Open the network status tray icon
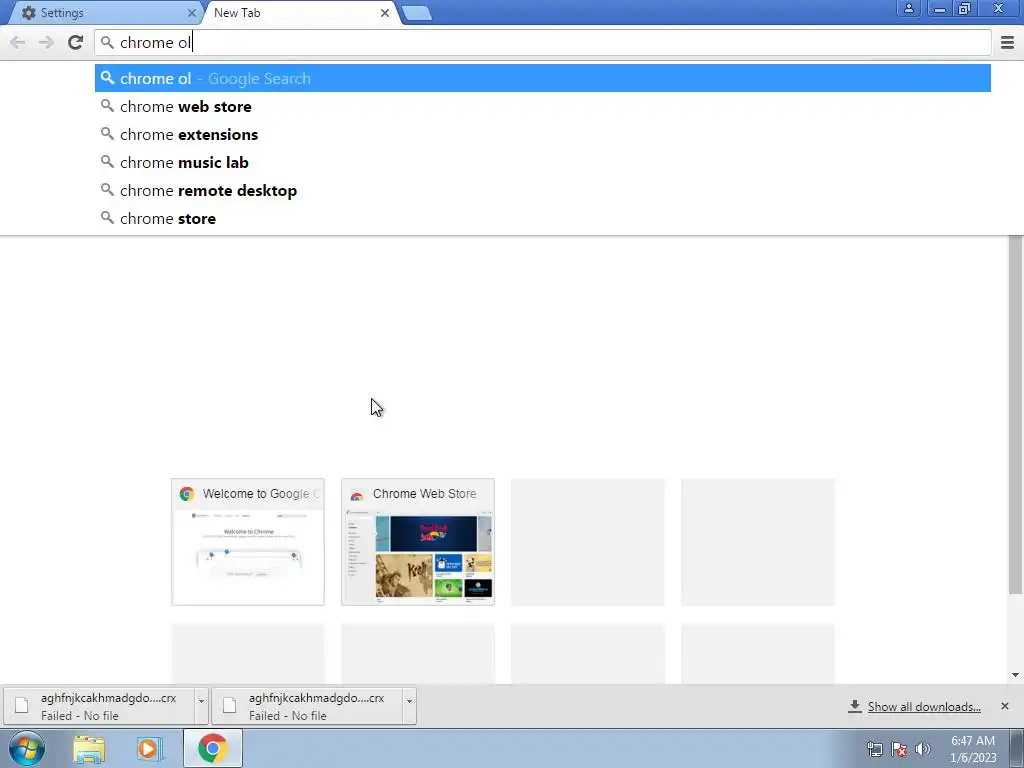 [874, 749]
